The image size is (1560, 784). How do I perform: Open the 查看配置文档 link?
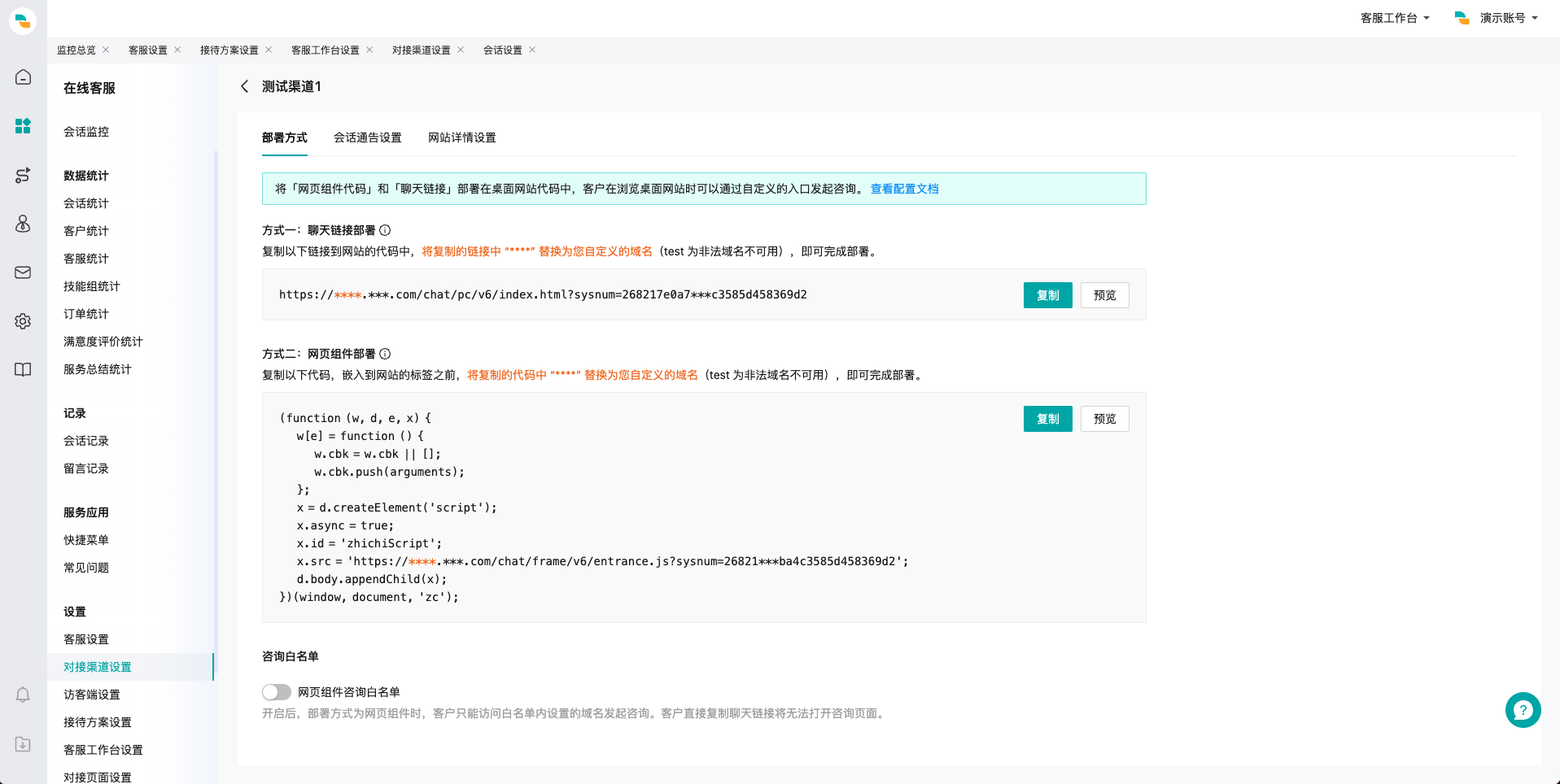click(905, 189)
